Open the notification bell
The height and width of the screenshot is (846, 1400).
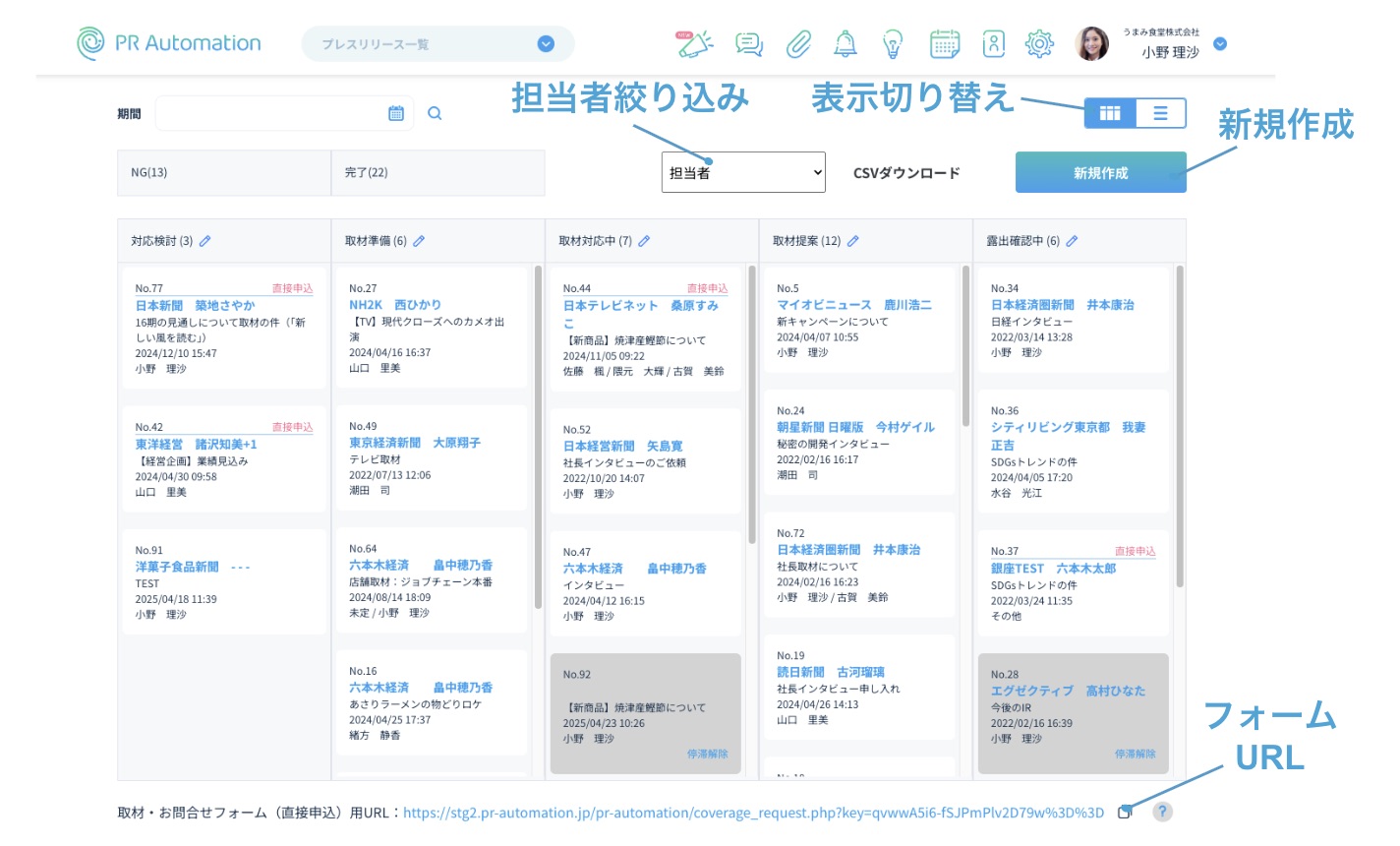click(x=845, y=43)
